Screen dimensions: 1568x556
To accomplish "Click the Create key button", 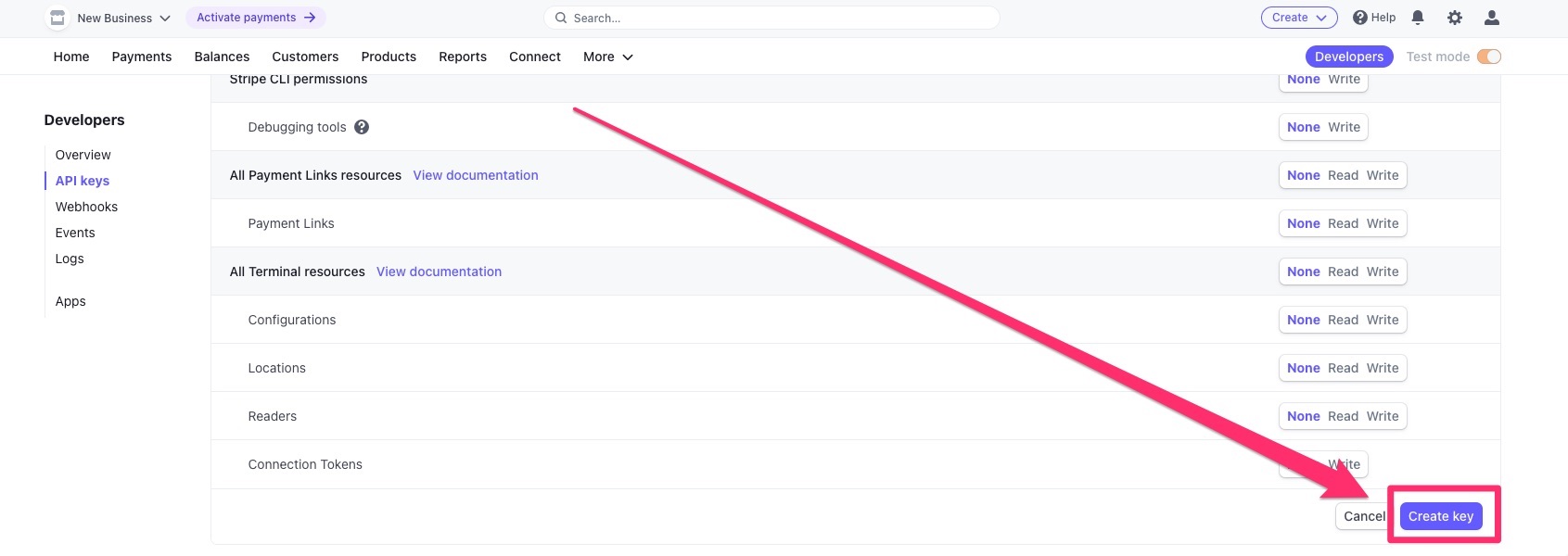I will (x=1441, y=516).
